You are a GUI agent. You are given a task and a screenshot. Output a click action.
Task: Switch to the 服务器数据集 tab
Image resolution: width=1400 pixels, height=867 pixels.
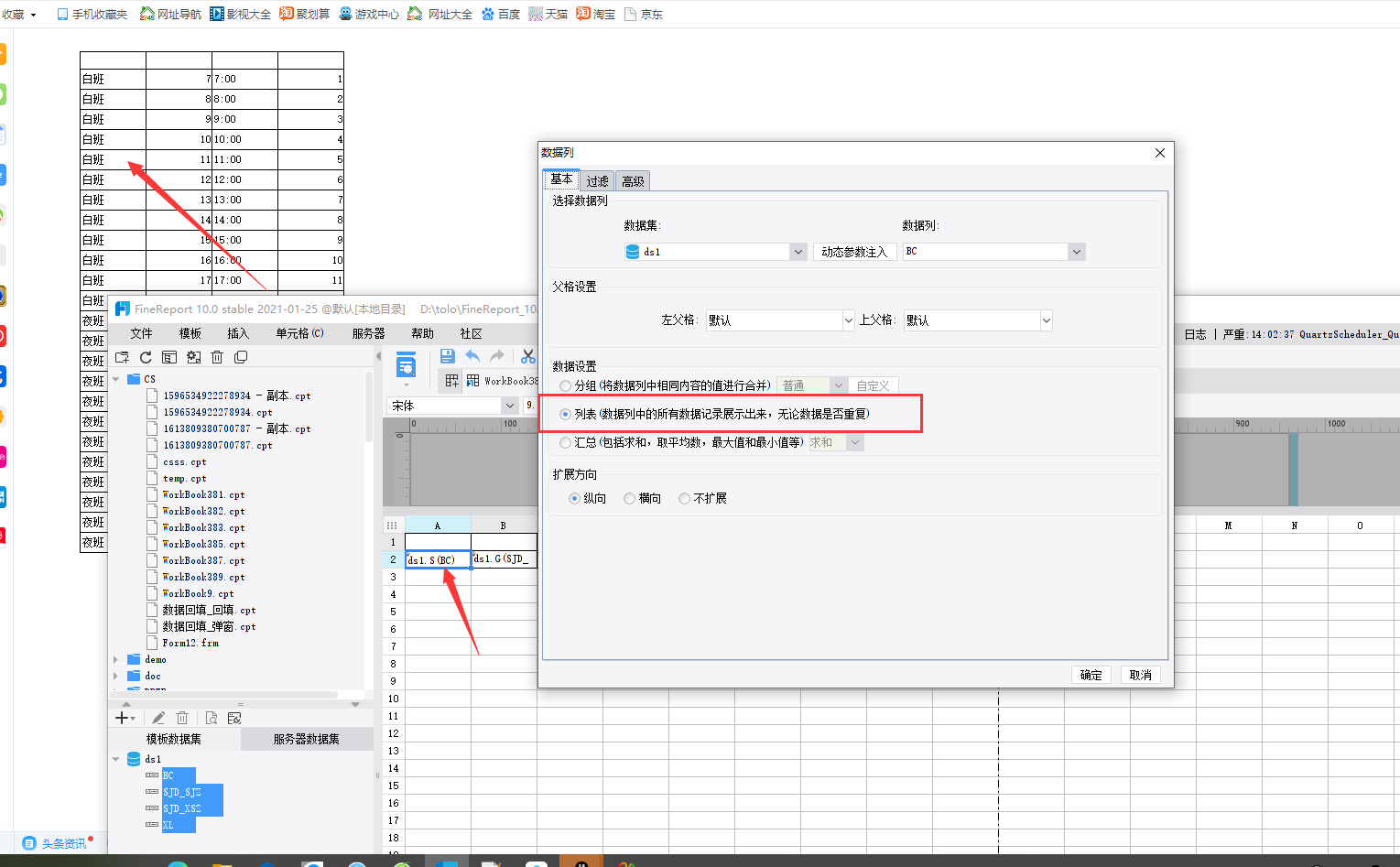(x=307, y=739)
